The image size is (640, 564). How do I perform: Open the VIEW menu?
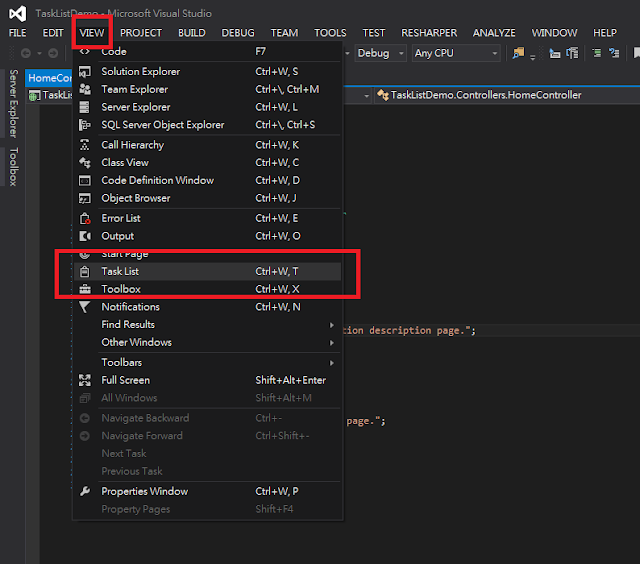92,33
